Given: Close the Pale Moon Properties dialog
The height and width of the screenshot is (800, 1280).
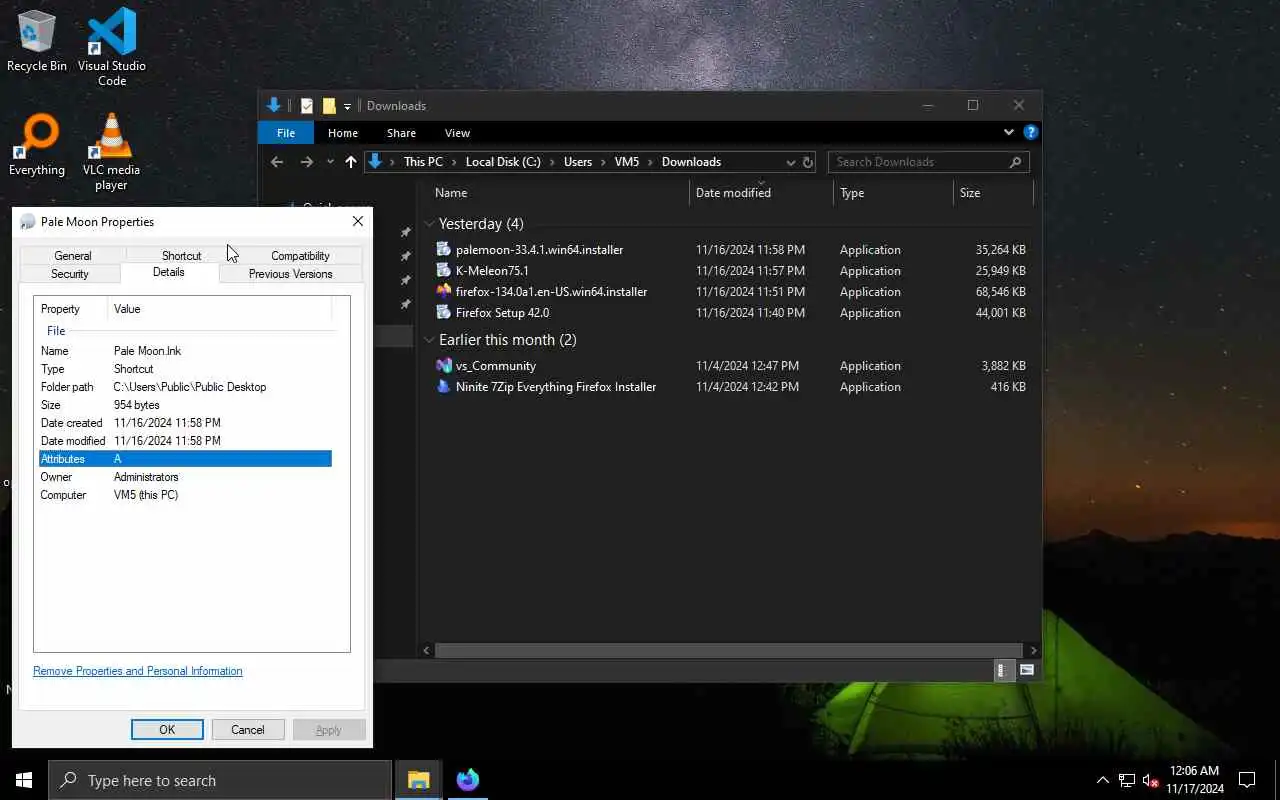Looking at the screenshot, I should tap(358, 222).
